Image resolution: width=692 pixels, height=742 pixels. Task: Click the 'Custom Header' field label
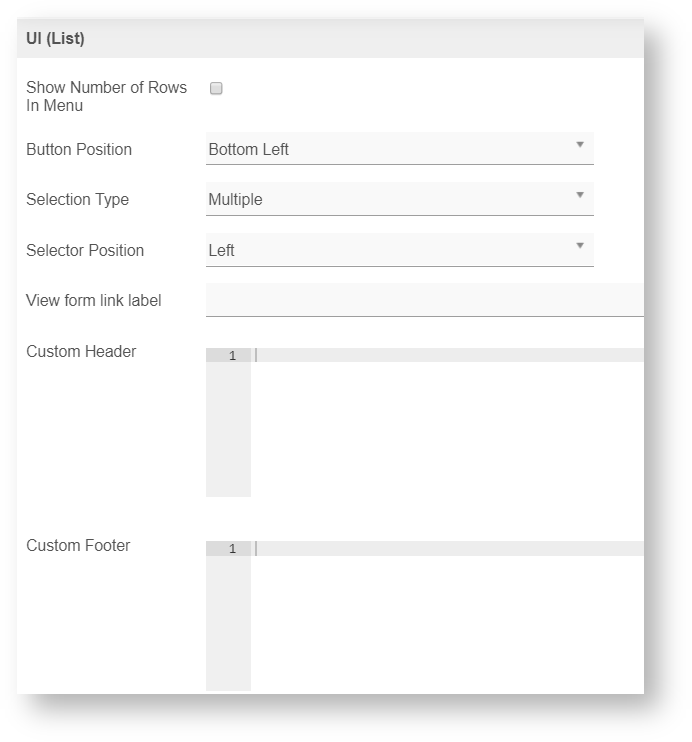81,352
